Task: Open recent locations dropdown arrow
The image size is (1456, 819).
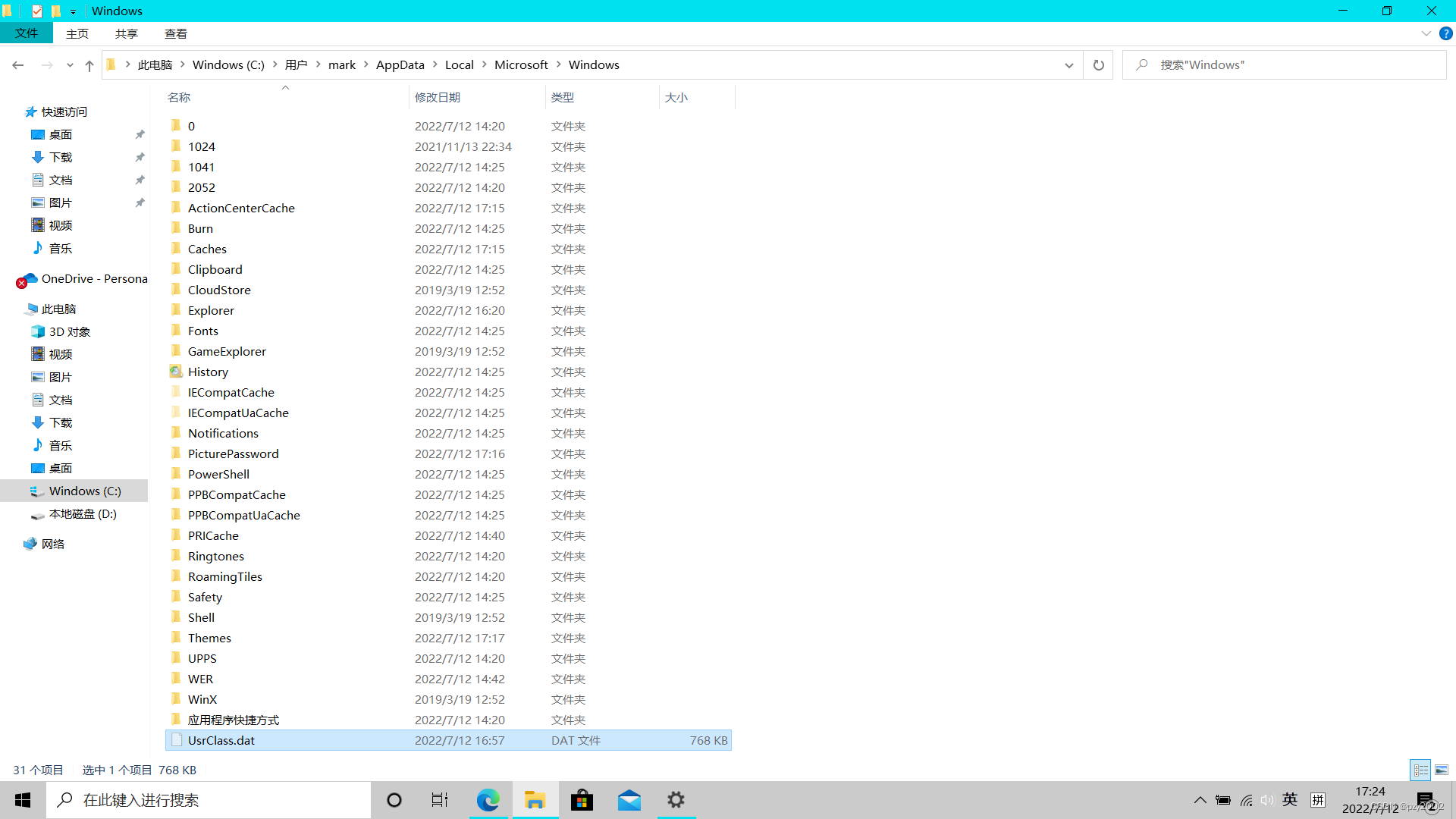Action: (70, 65)
